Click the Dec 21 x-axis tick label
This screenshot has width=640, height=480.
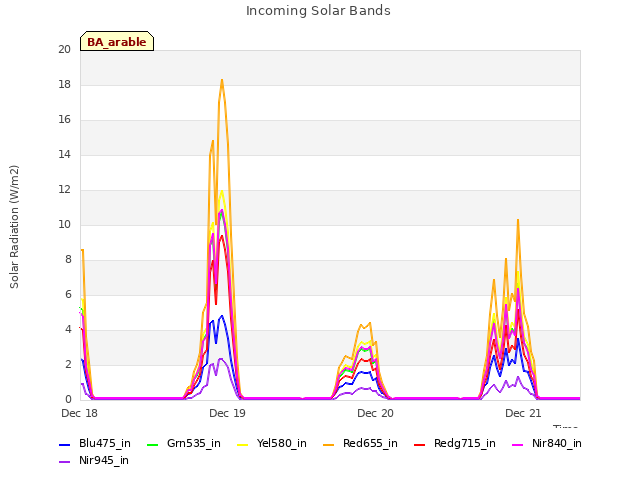pyautogui.click(x=523, y=413)
